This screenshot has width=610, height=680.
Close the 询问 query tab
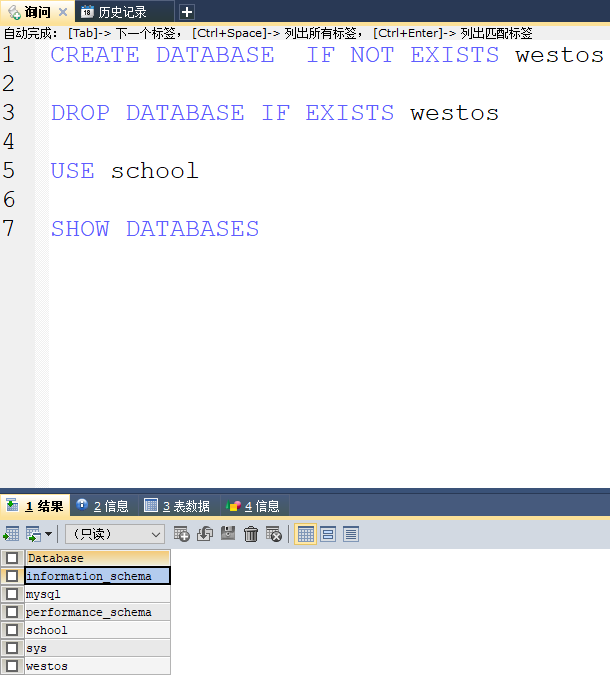[x=63, y=12]
